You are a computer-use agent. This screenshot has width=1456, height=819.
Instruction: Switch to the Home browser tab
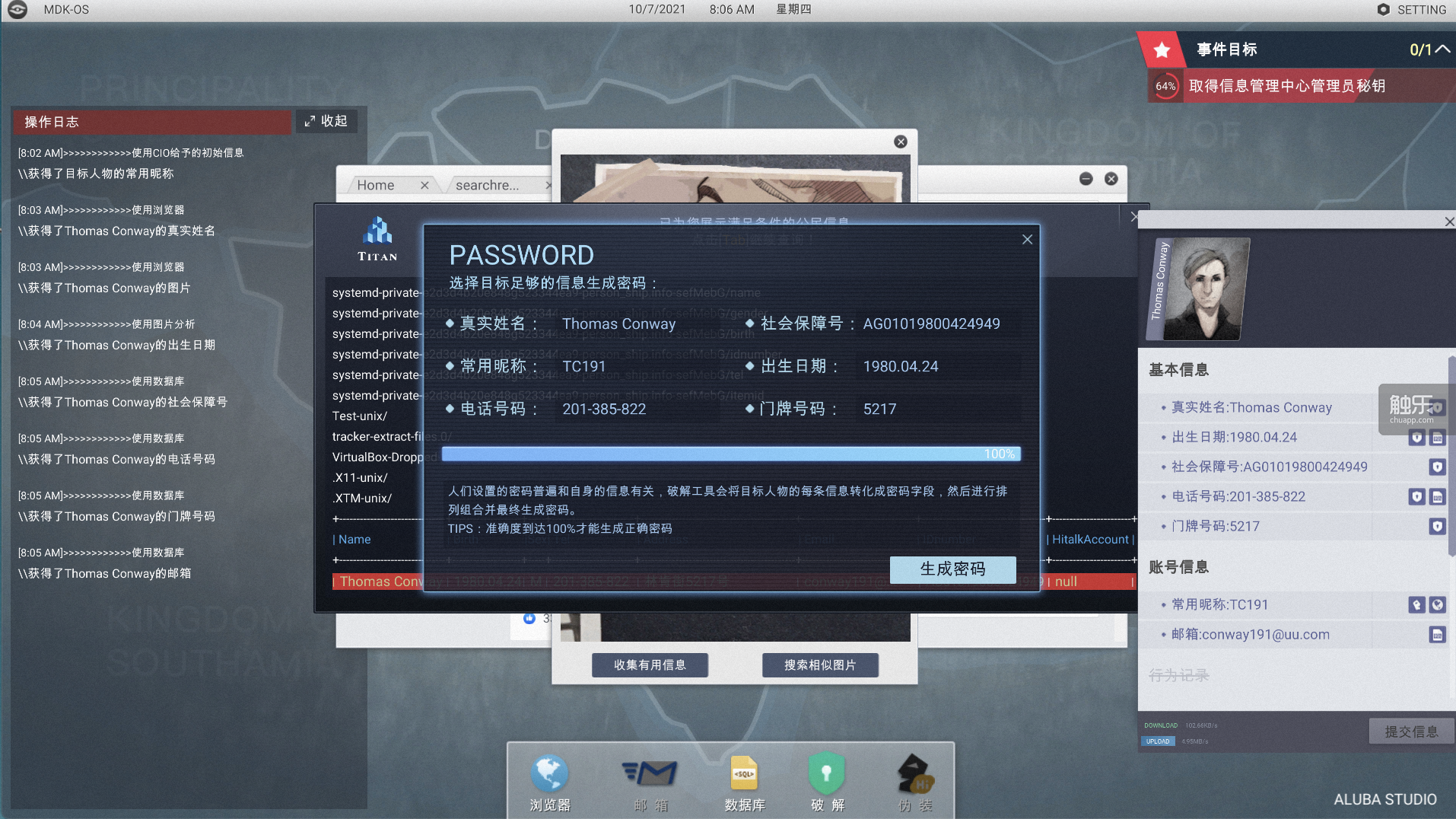pos(376,185)
